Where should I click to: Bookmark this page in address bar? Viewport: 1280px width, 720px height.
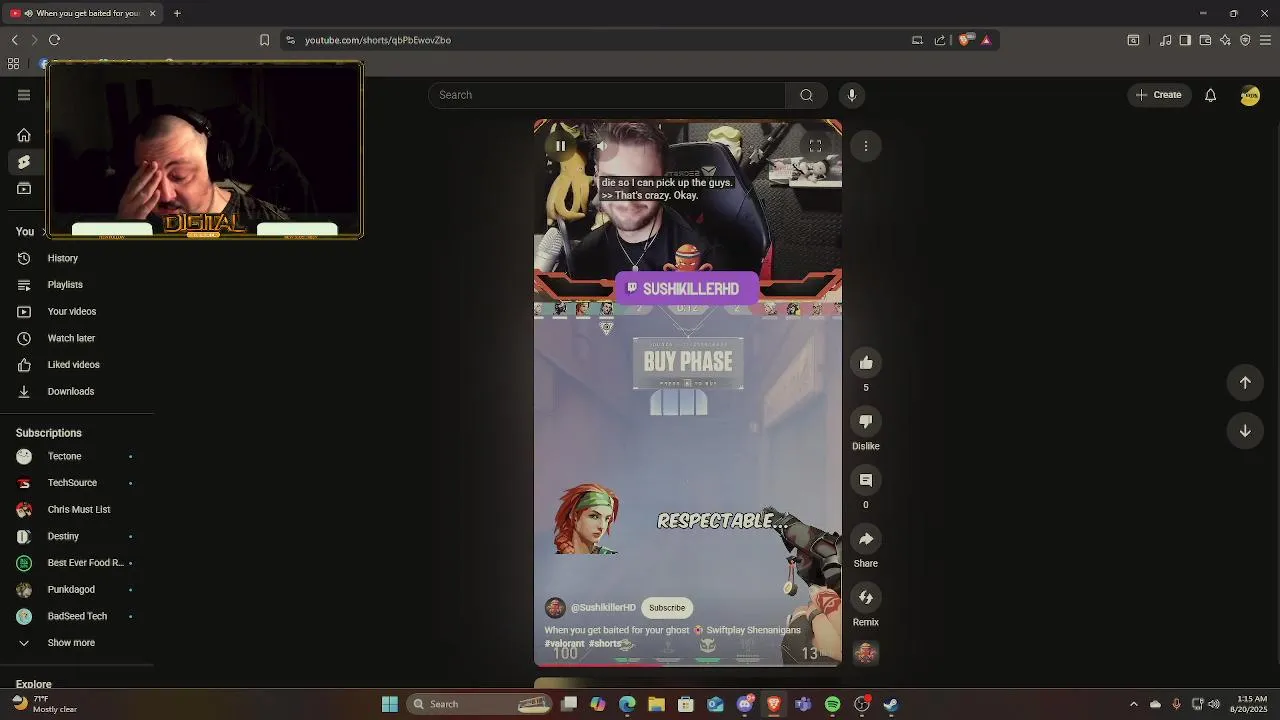[264, 40]
